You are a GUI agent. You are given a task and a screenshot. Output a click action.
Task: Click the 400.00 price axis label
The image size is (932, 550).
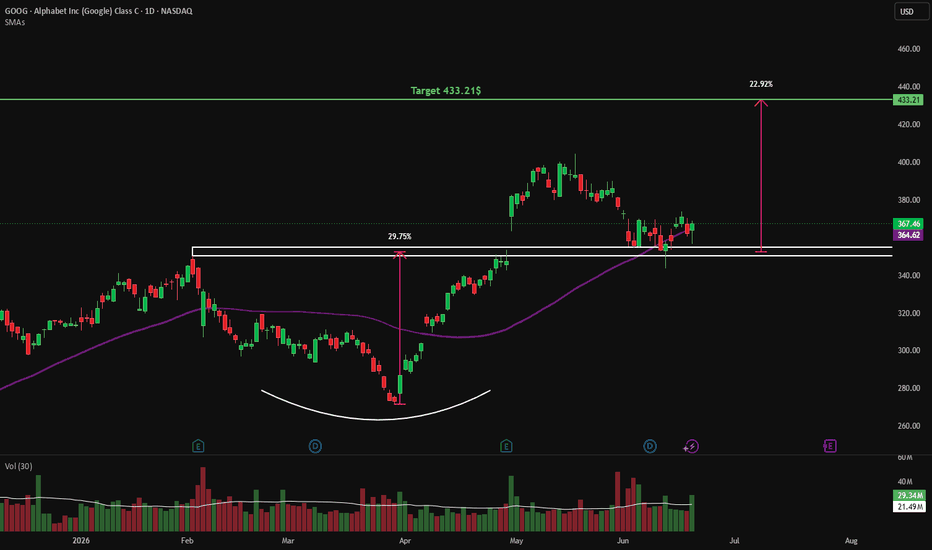tap(909, 162)
